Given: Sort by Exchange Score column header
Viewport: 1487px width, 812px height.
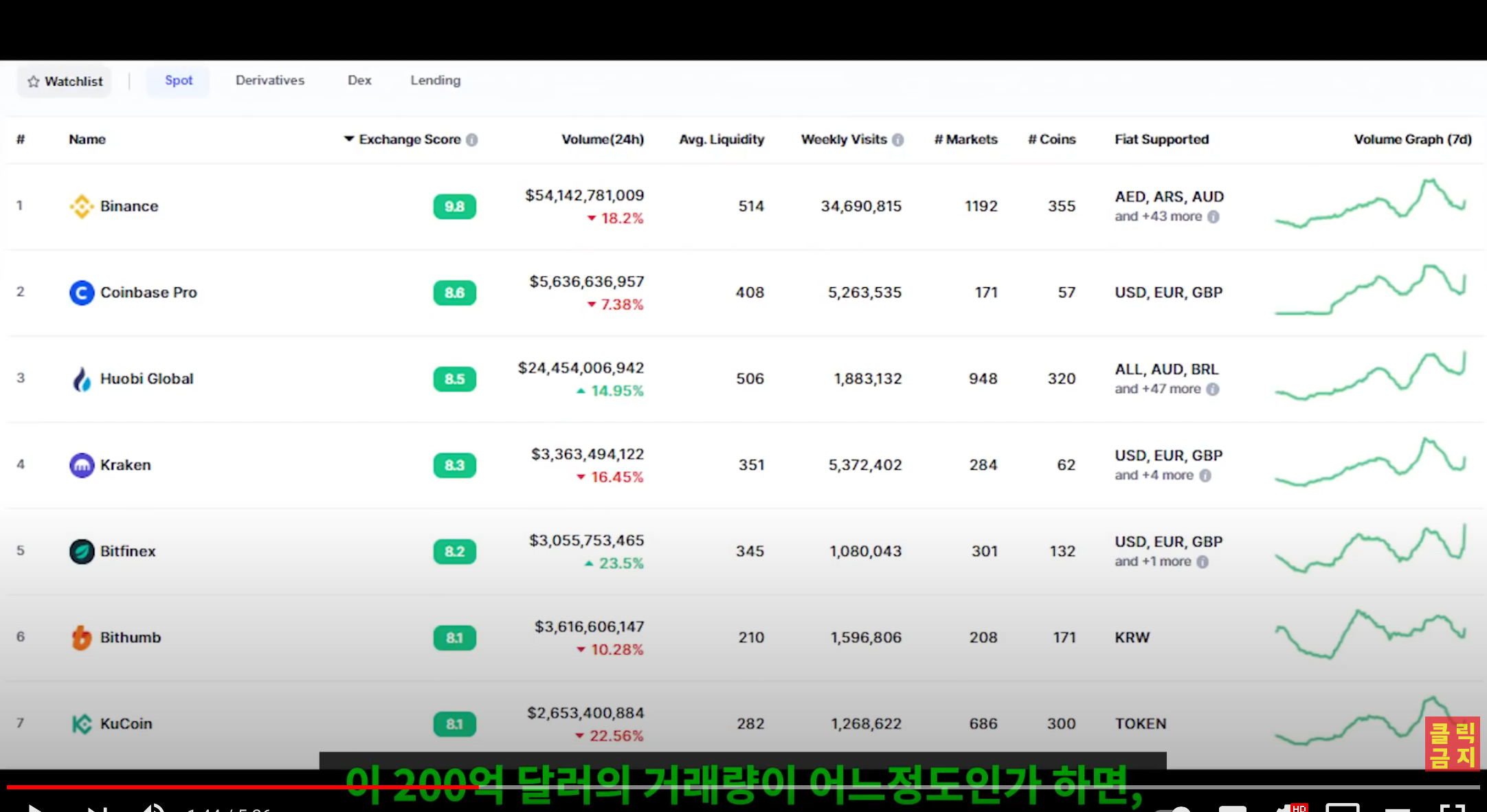Looking at the screenshot, I should [x=410, y=139].
